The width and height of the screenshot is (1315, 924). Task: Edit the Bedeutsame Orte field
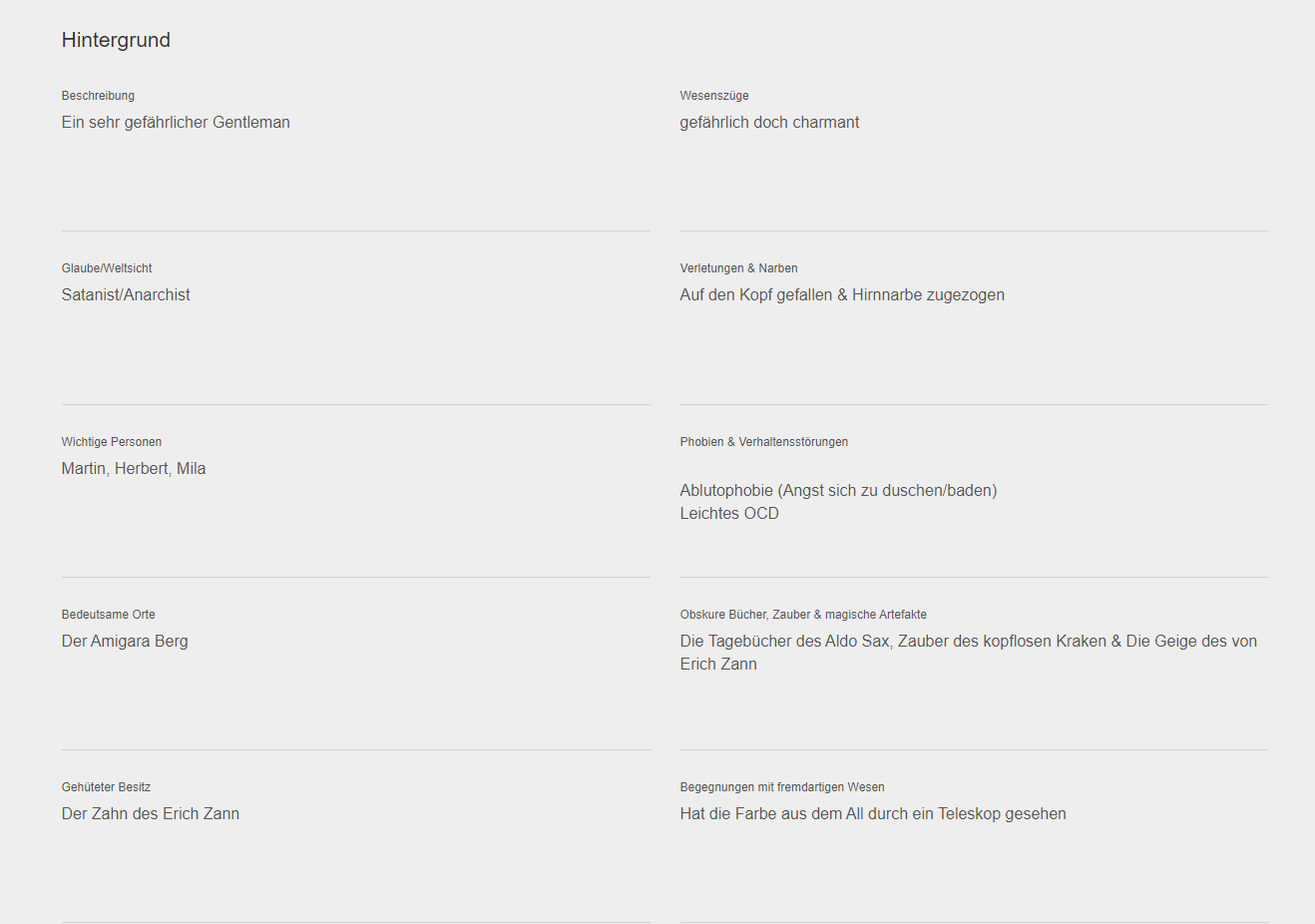(x=355, y=689)
